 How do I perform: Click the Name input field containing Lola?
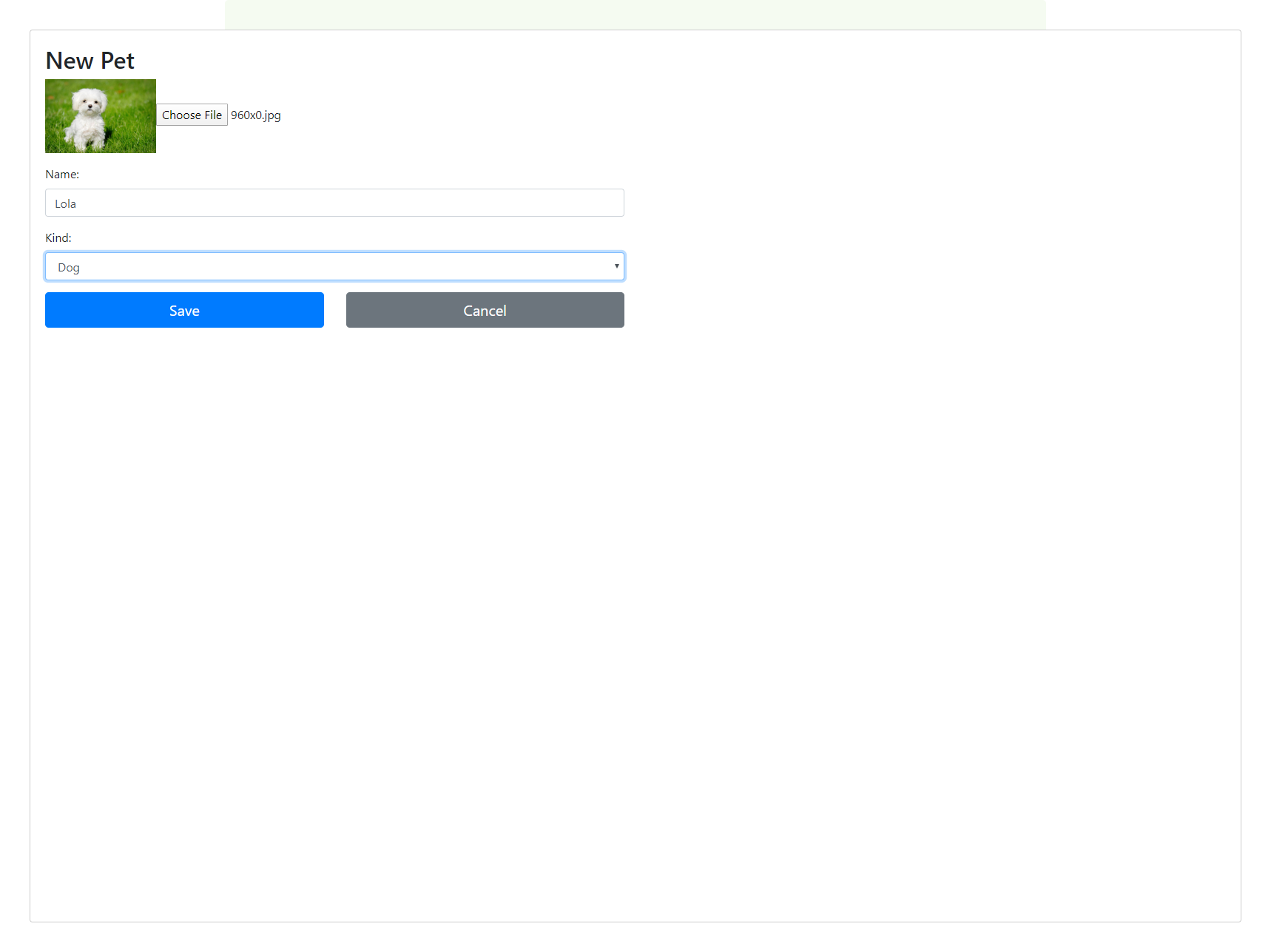[x=334, y=203]
